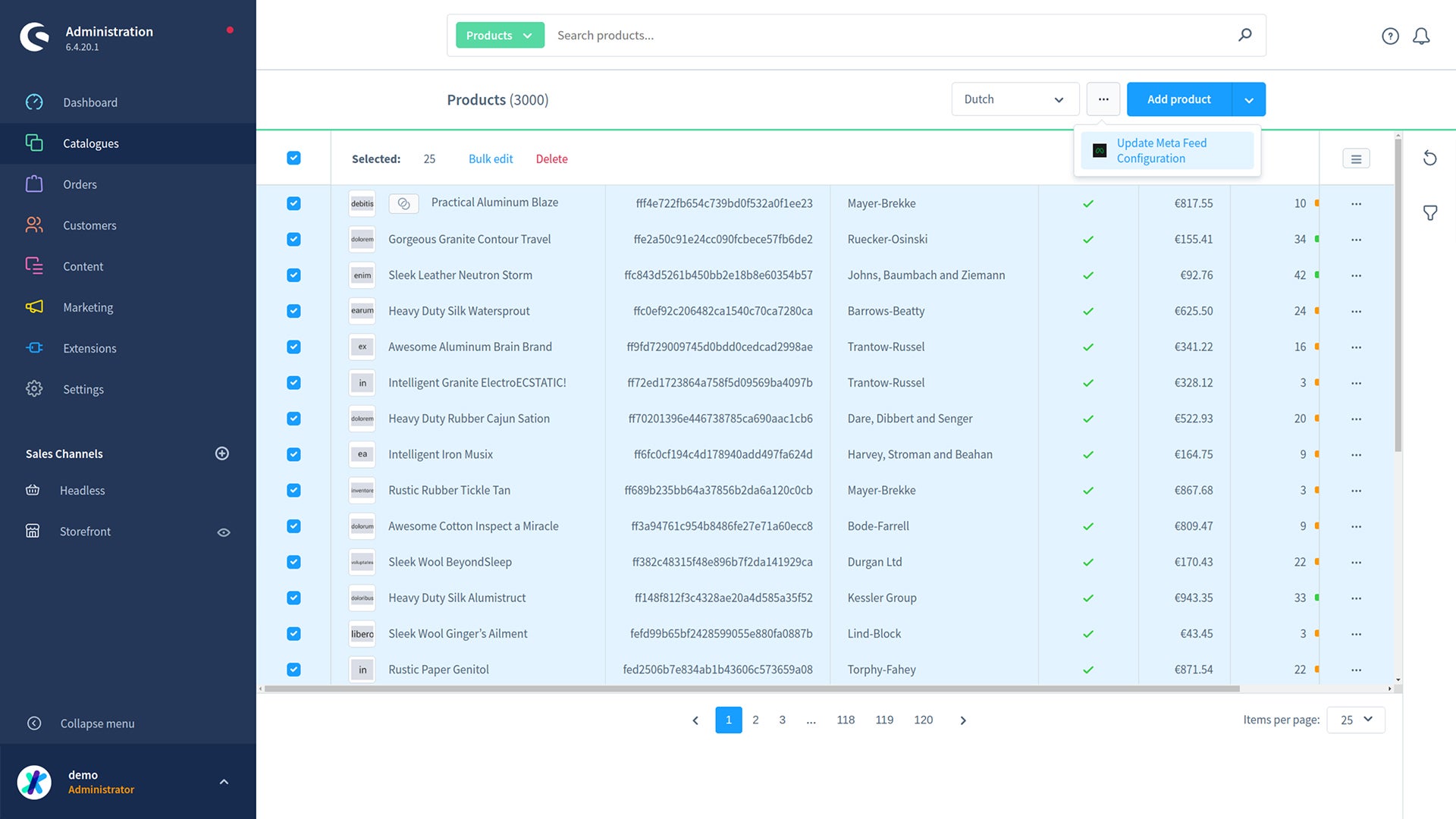Add a new sales channel with plus icon
Screen dimensions: 1456x819
tap(222, 453)
